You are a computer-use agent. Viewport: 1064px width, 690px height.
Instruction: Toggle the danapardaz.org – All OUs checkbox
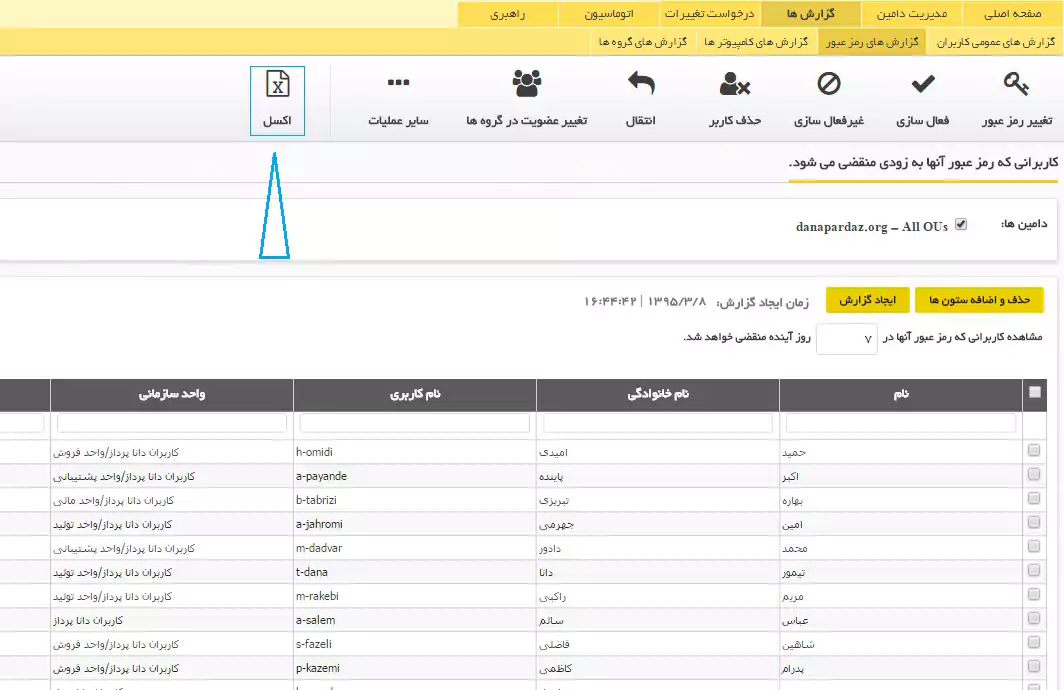[x=960, y=224]
